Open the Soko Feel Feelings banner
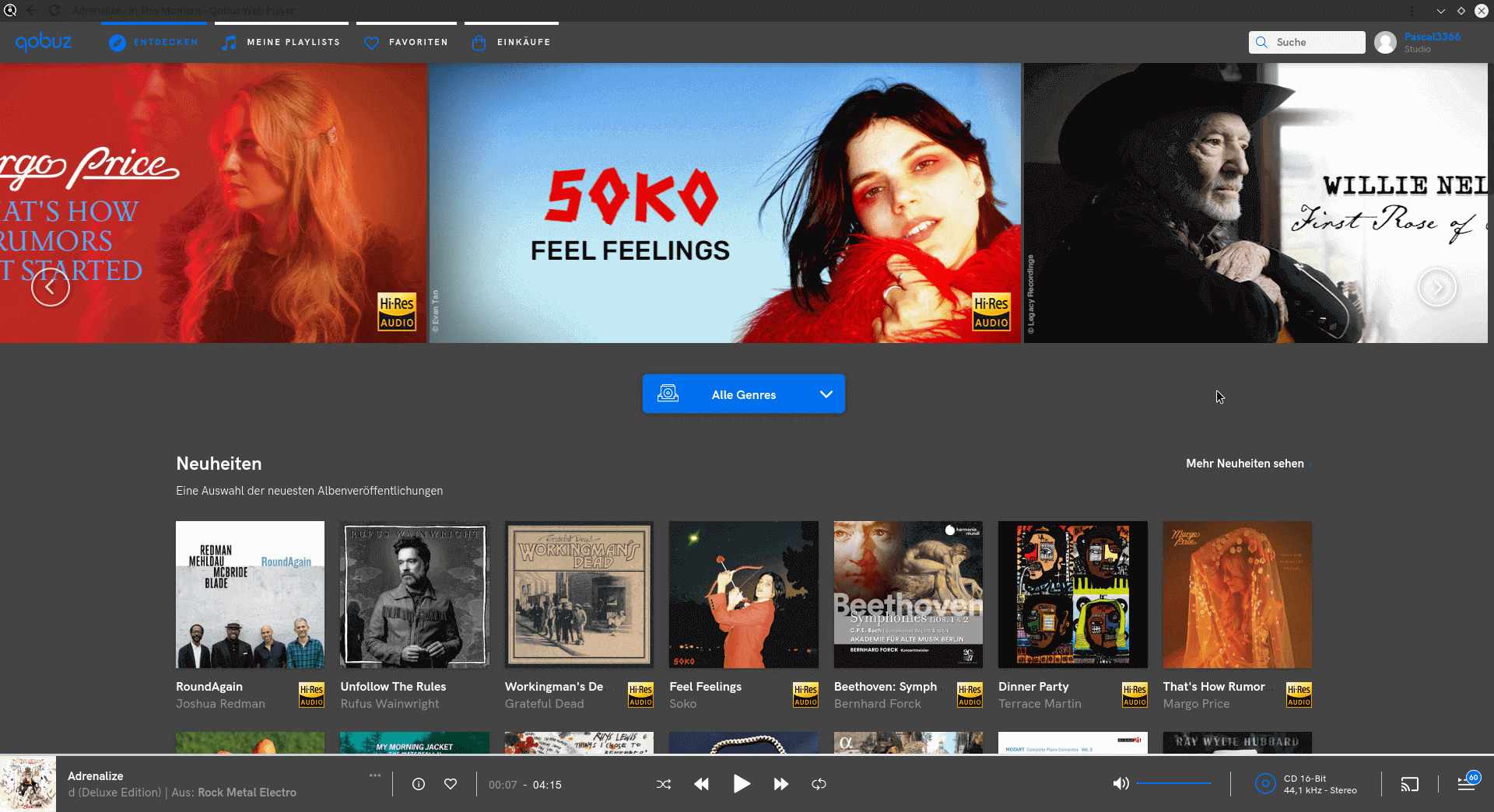Viewport: 1494px width, 812px height. pyautogui.click(x=724, y=203)
